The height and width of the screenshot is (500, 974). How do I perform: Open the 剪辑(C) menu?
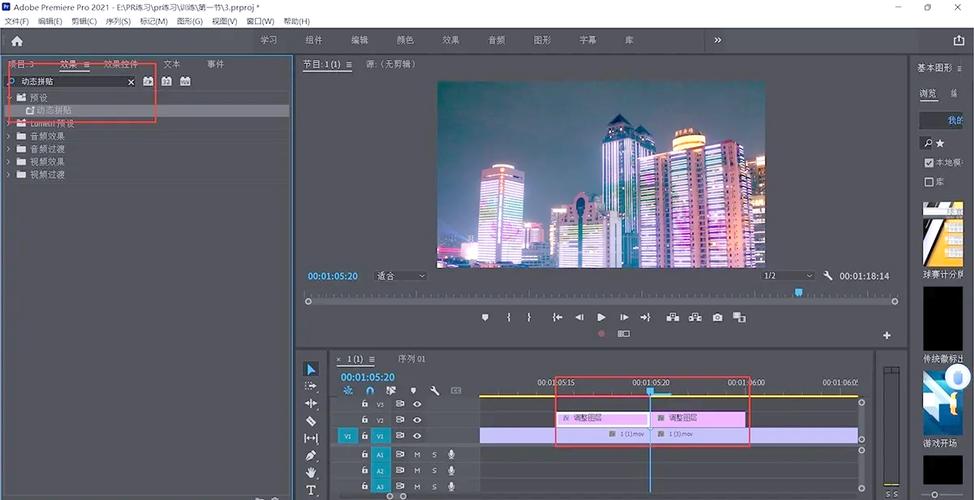(x=84, y=21)
